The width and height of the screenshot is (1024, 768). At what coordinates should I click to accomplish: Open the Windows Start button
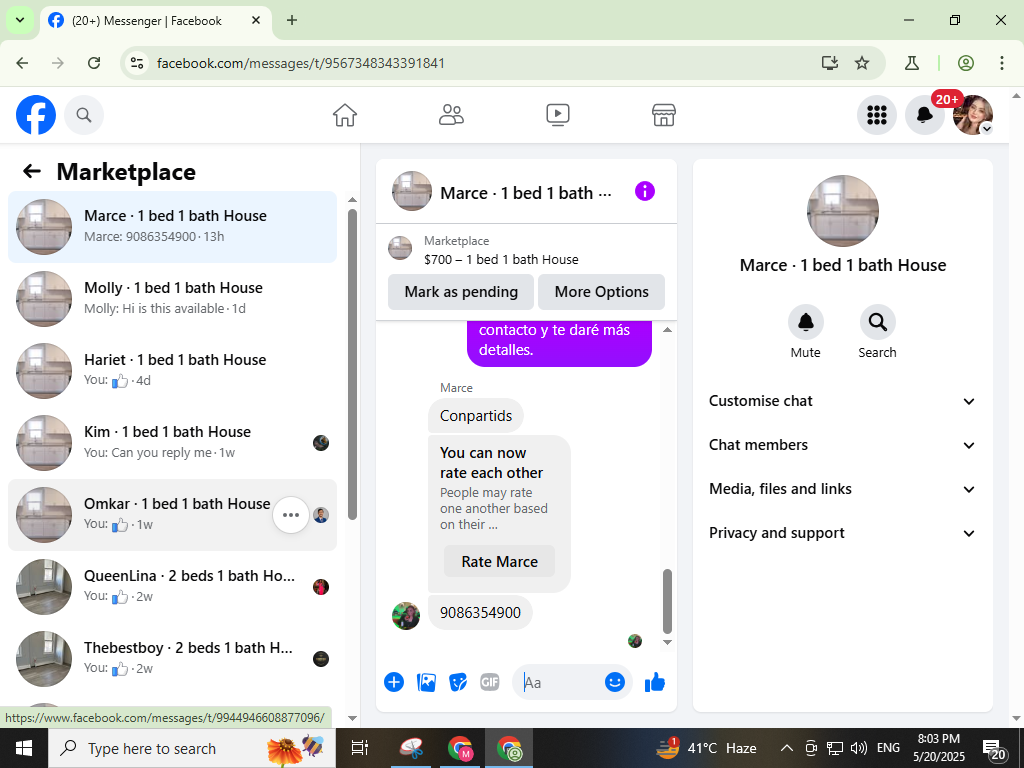(x=24, y=748)
